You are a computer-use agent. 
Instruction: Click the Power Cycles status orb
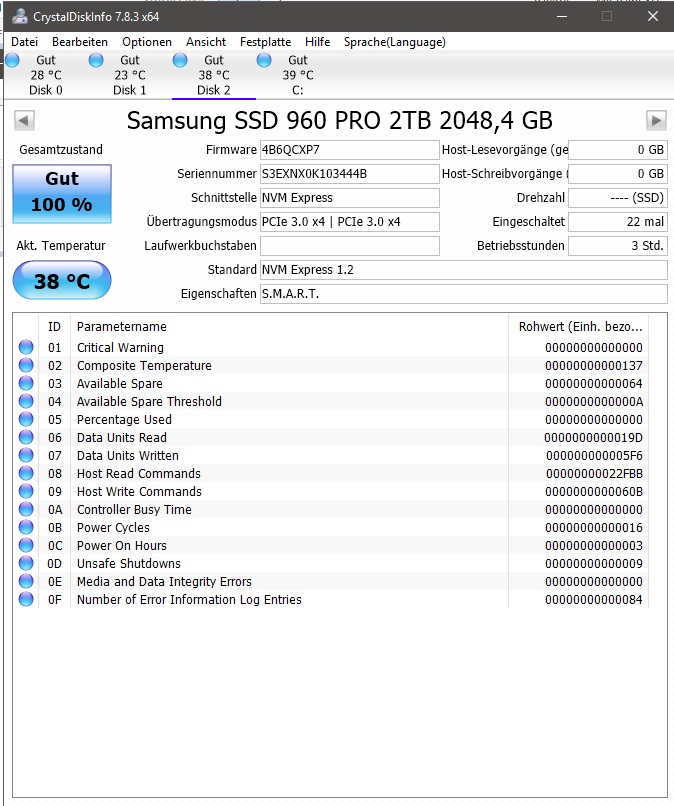(26, 527)
